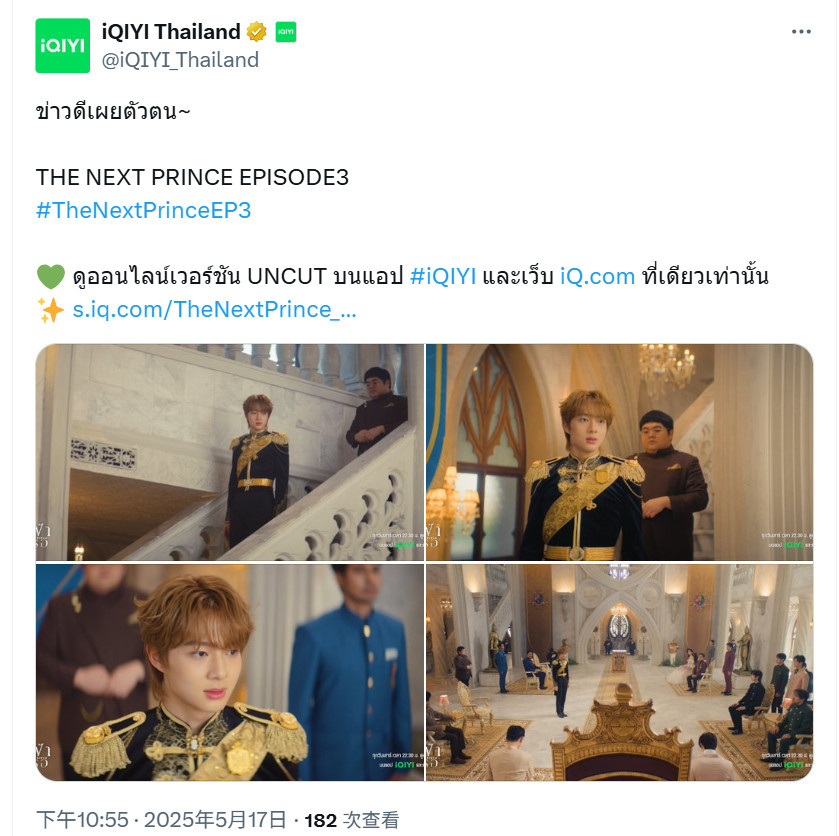The image size is (839, 836).
Task: Click the @iQIYI_Thailand handle
Action: [x=180, y=60]
